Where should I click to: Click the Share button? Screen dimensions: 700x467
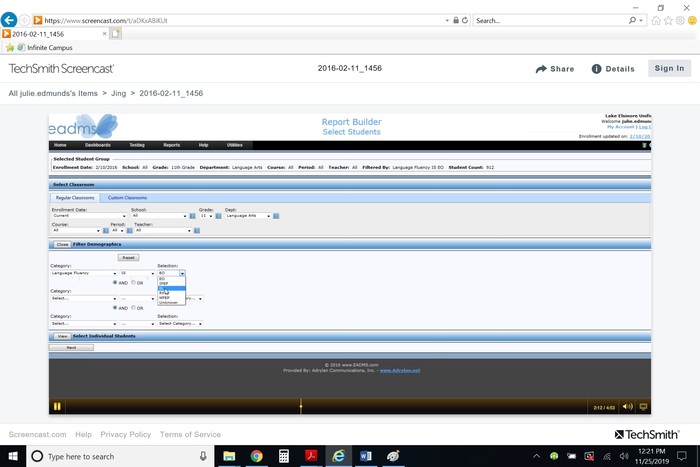(555, 69)
